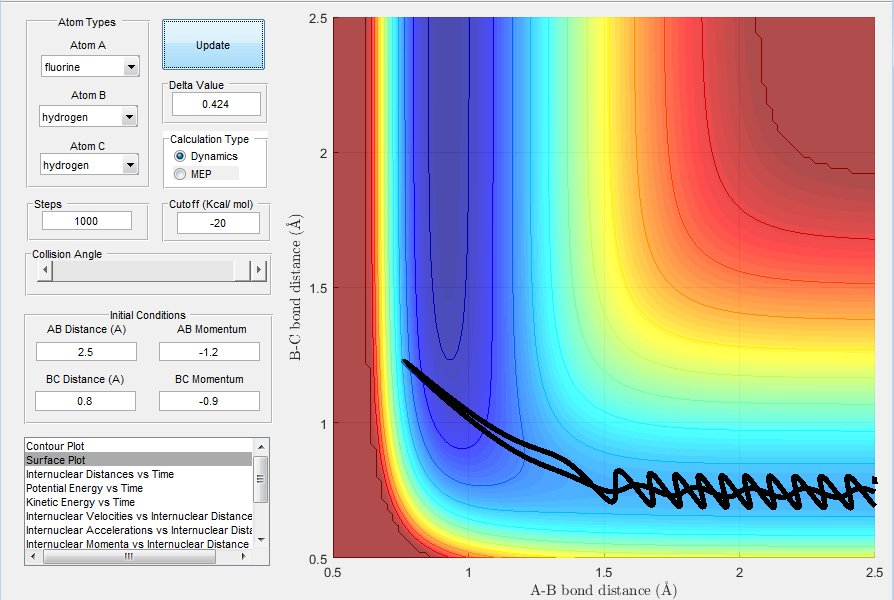Screen dimensions: 894x600
Task: Click the AB Distance input field
Action: click(86, 352)
